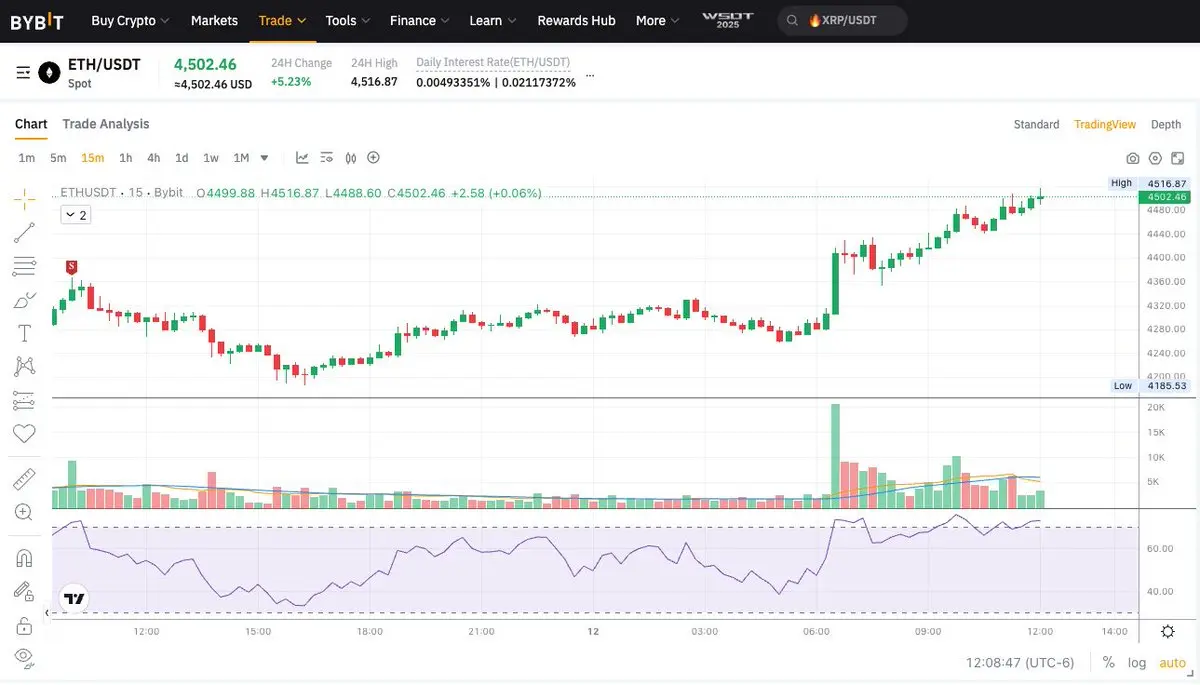
Task: Switch to the Trade Analysis tab
Action: pos(106,124)
